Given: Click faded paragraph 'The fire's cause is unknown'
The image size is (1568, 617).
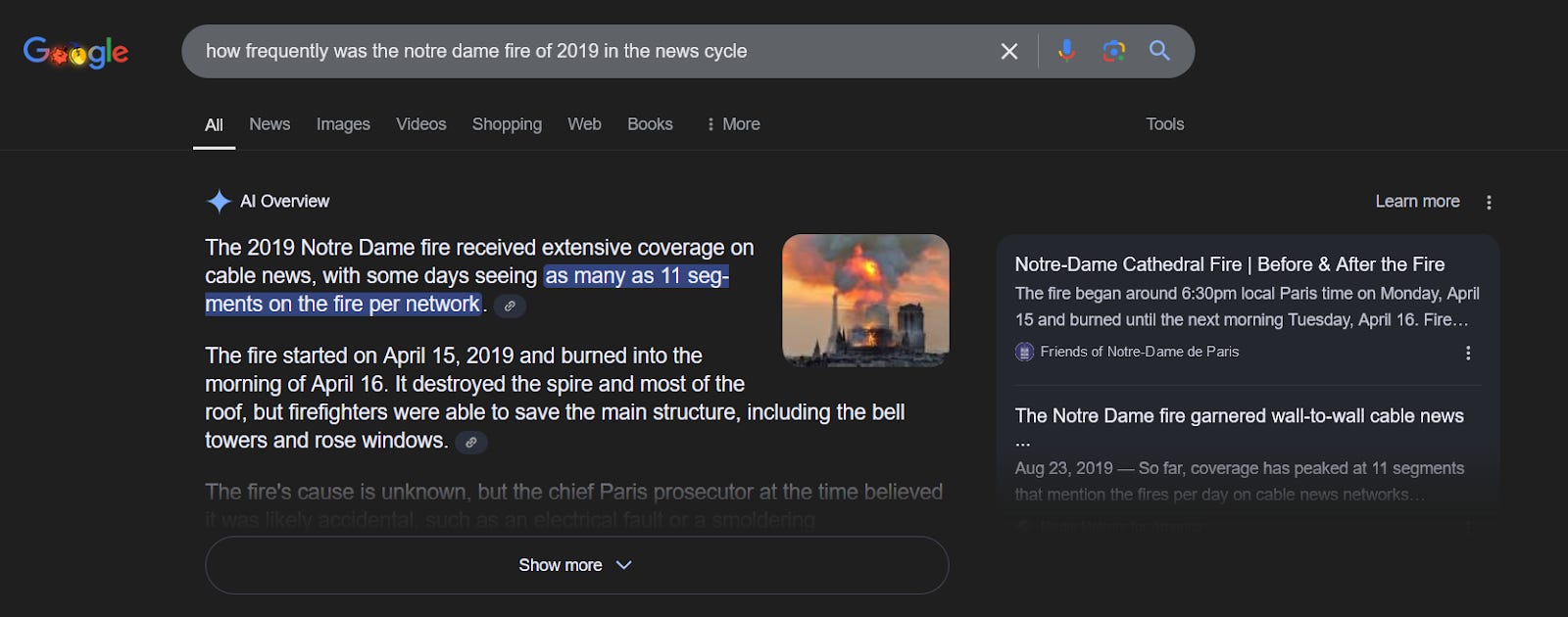Looking at the screenshot, I should (574, 505).
